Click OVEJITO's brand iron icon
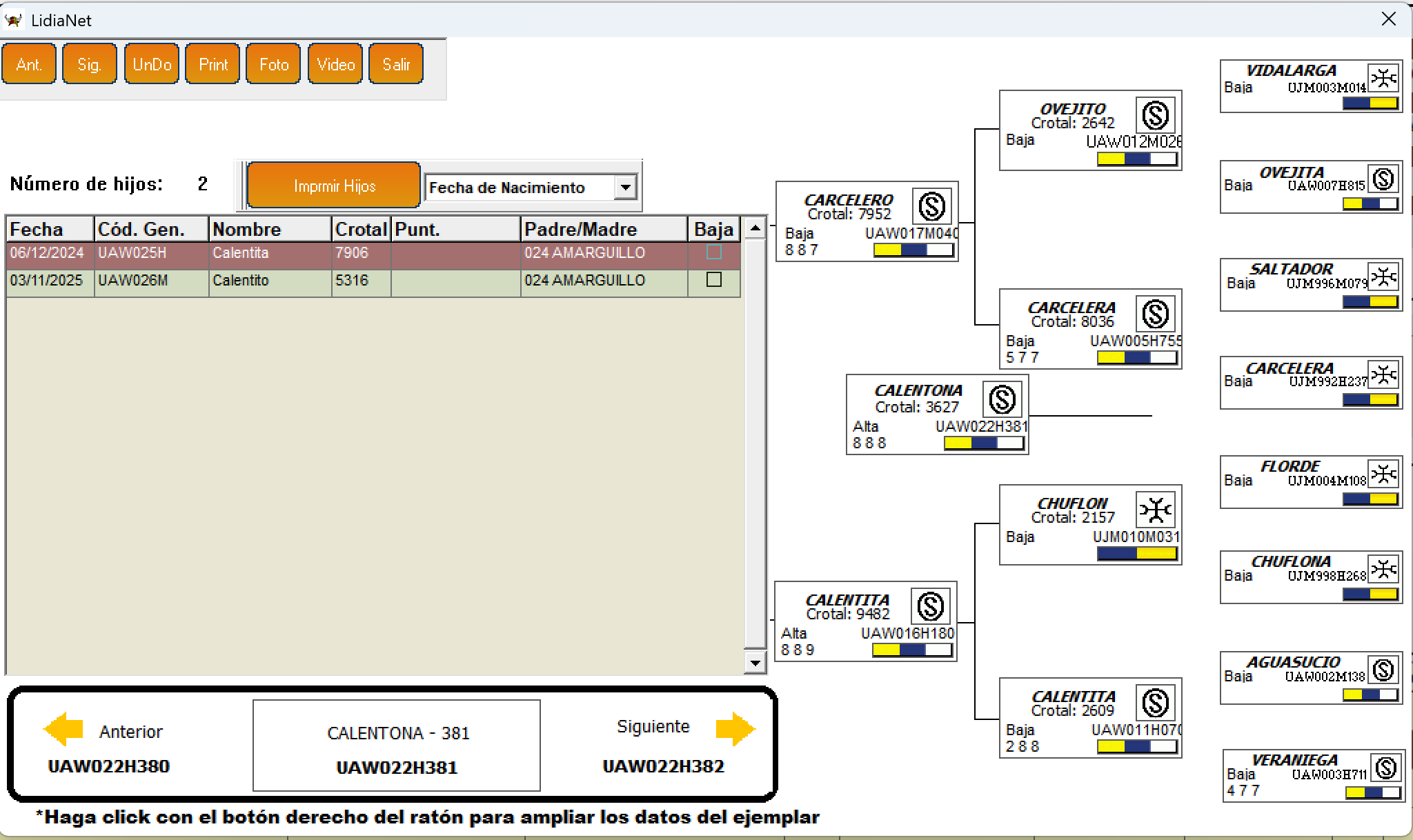The image size is (1413, 840). (1155, 115)
